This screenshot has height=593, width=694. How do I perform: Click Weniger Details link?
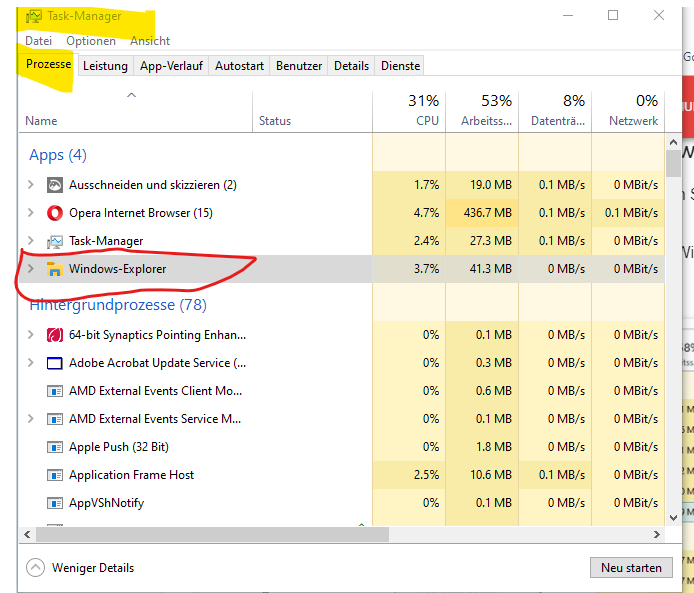(93, 568)
